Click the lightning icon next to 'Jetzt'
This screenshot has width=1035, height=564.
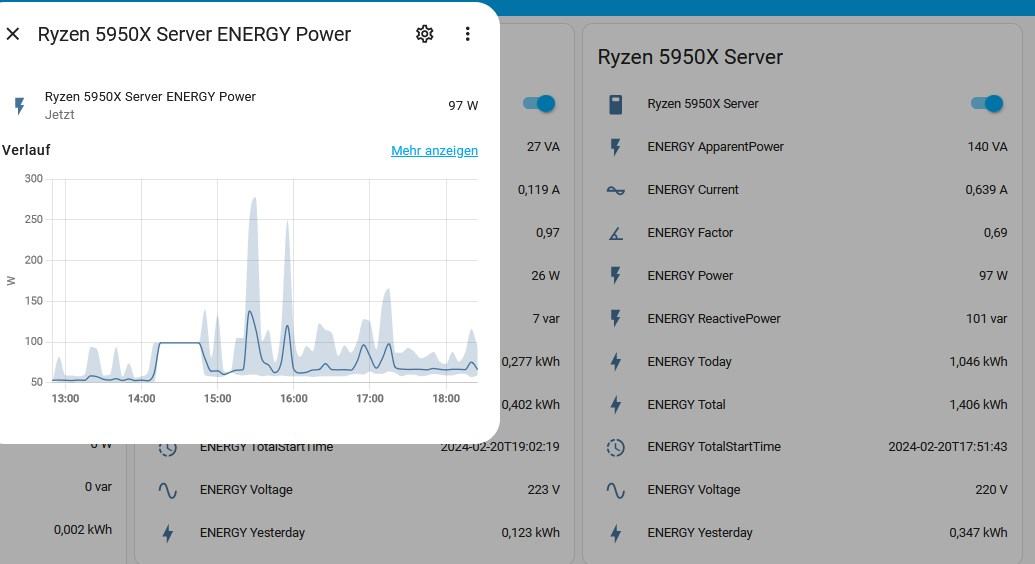[x=19, y=106]
